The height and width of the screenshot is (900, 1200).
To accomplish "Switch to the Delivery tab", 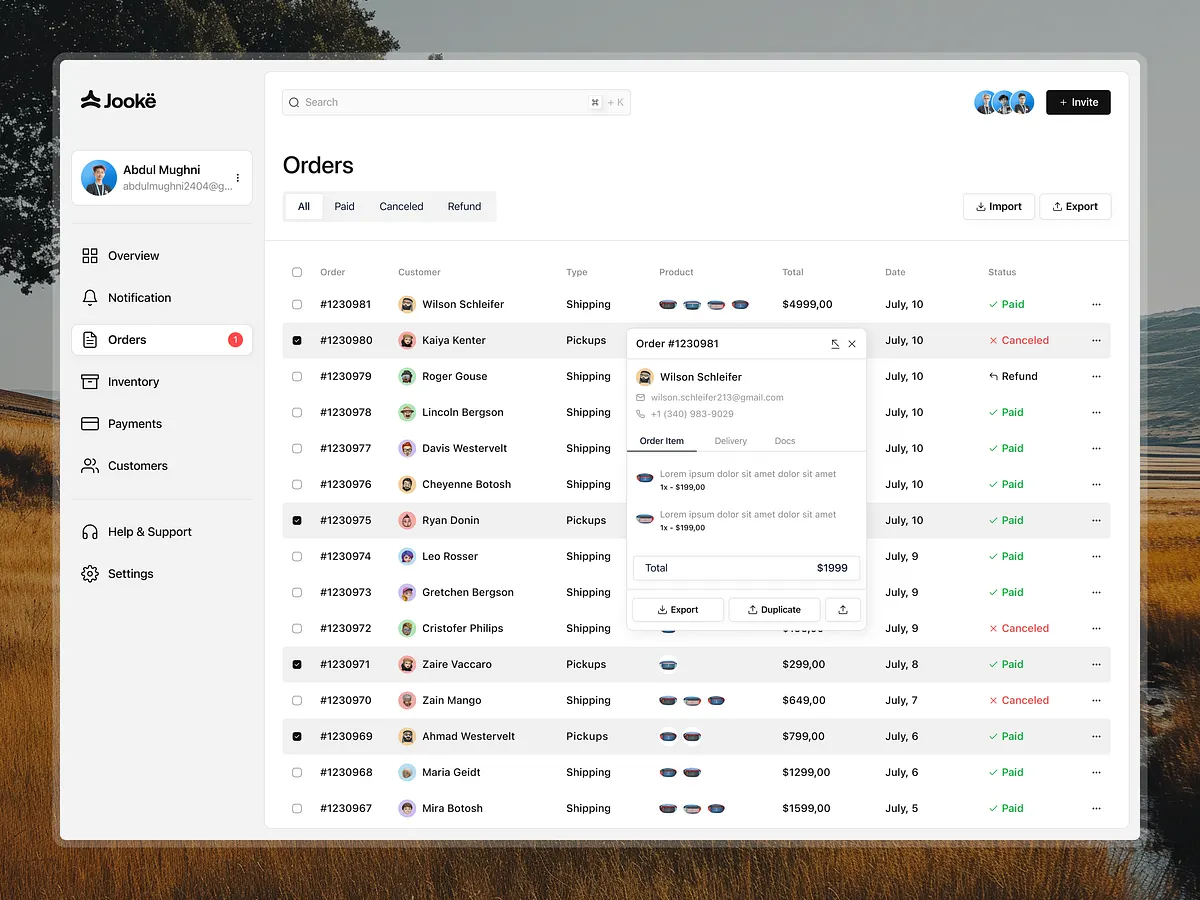I will (730, 440).
